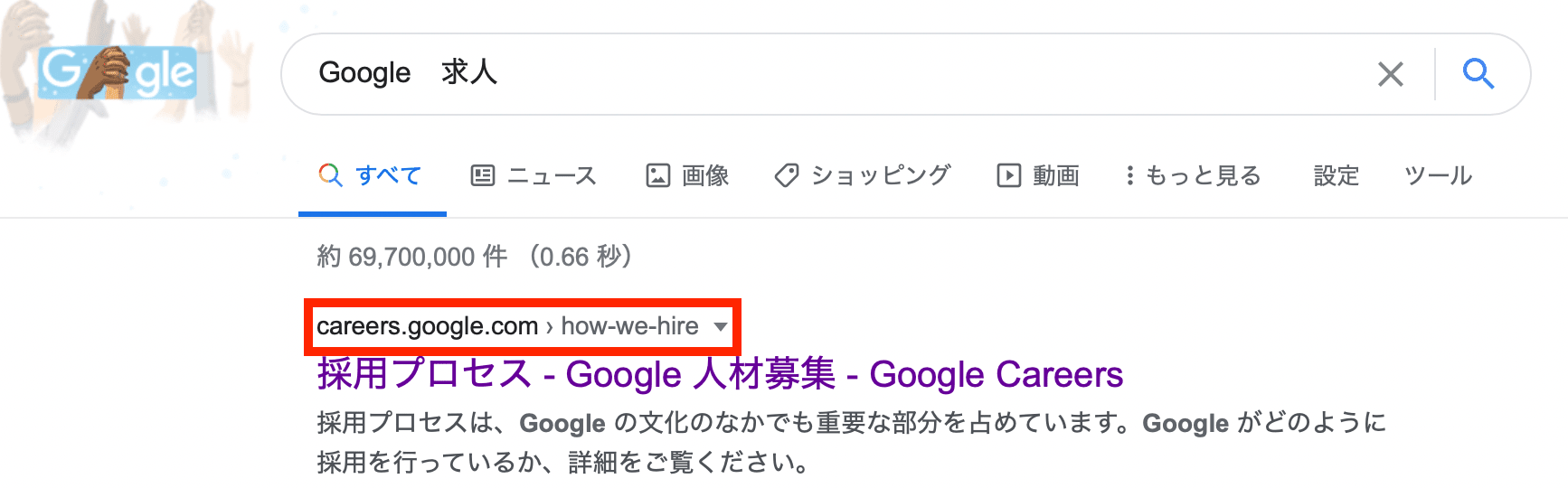Select the すべて tab label

pos(388,175)
